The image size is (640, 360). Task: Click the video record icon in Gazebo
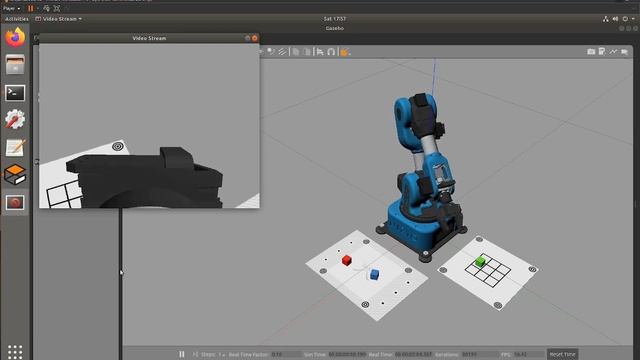coord(624,51)
